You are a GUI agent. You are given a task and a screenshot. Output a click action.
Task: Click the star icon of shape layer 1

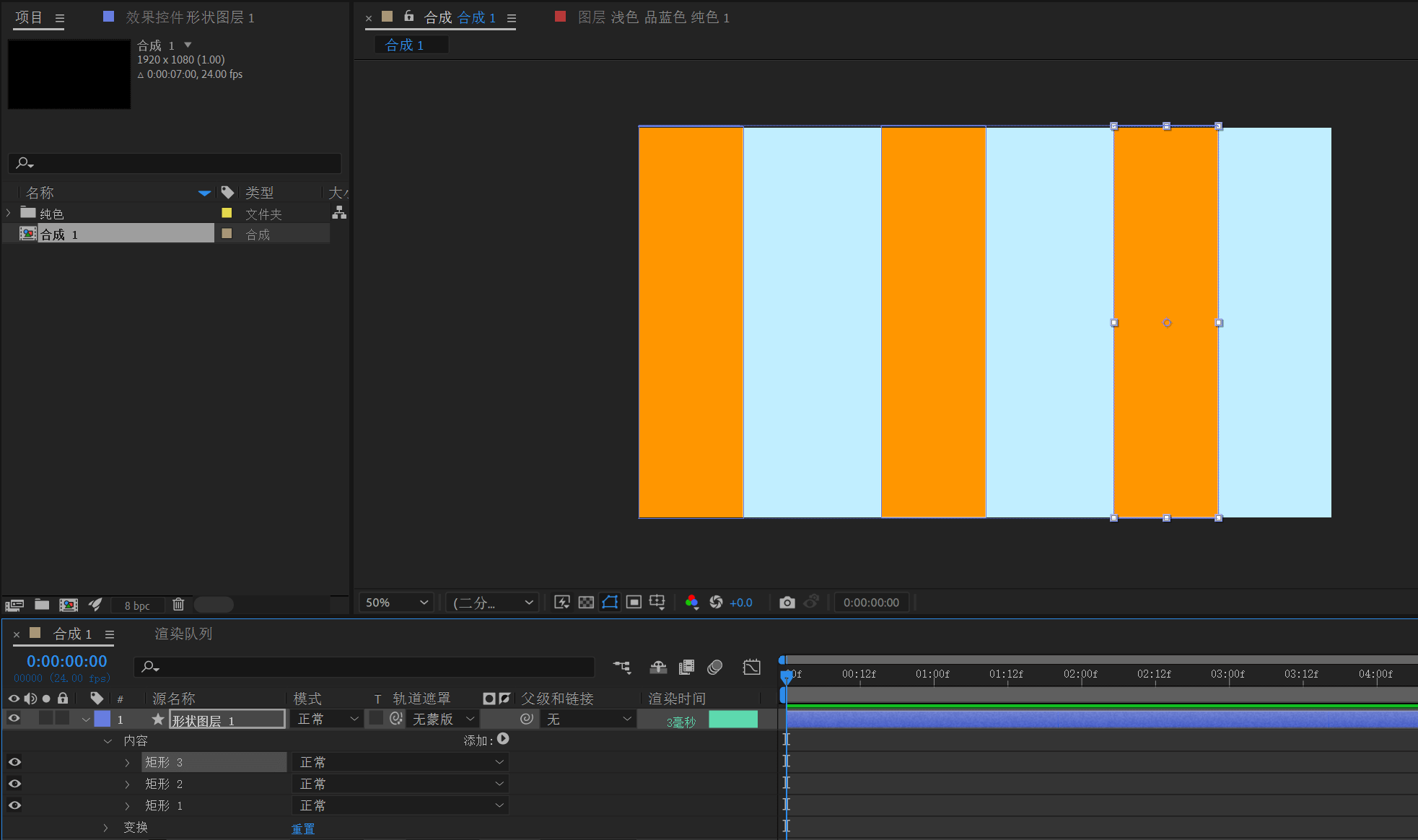[157, 719]
